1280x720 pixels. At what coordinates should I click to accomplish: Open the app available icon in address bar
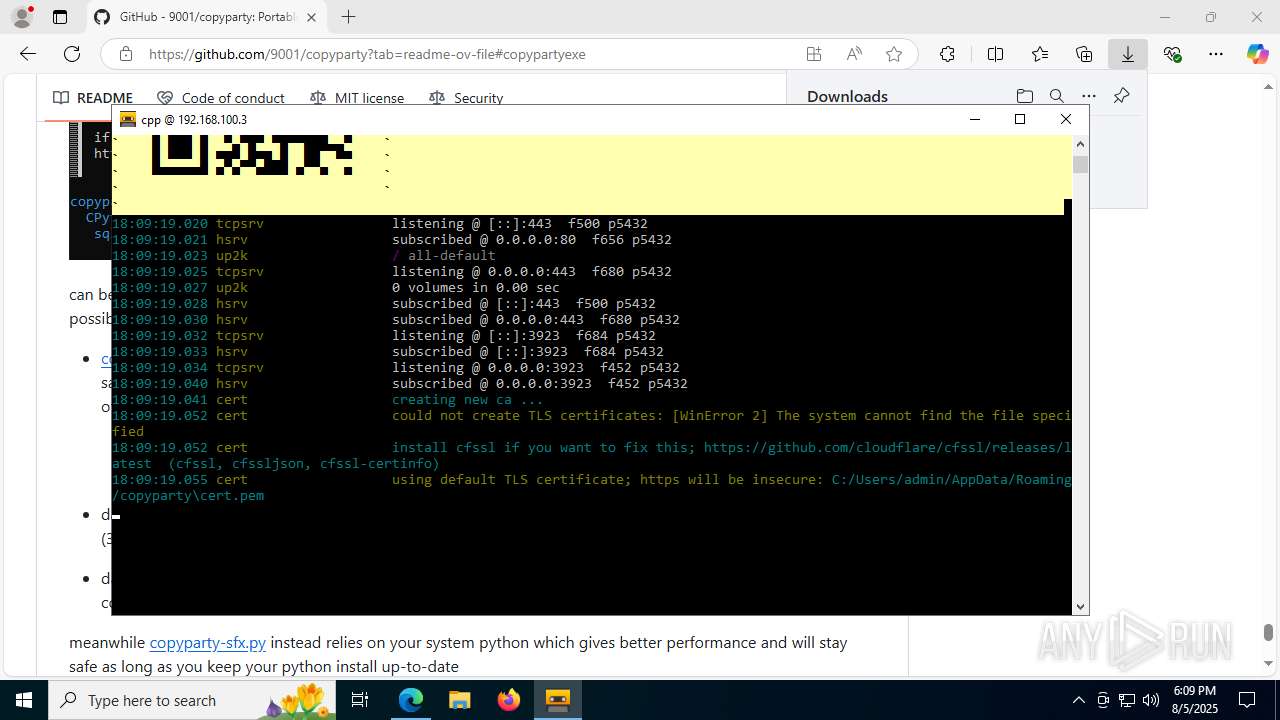coord(814,54)
